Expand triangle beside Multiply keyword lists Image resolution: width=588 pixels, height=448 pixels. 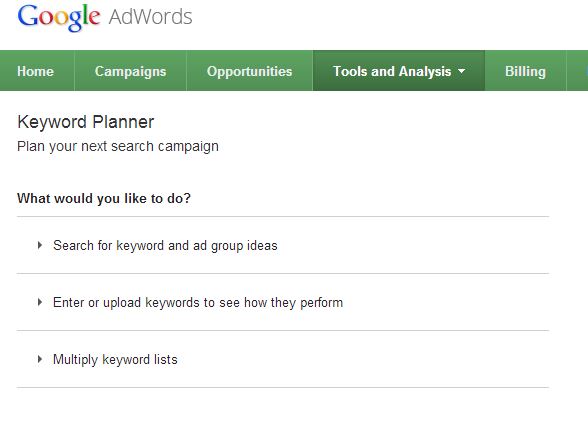pos(39,359)
